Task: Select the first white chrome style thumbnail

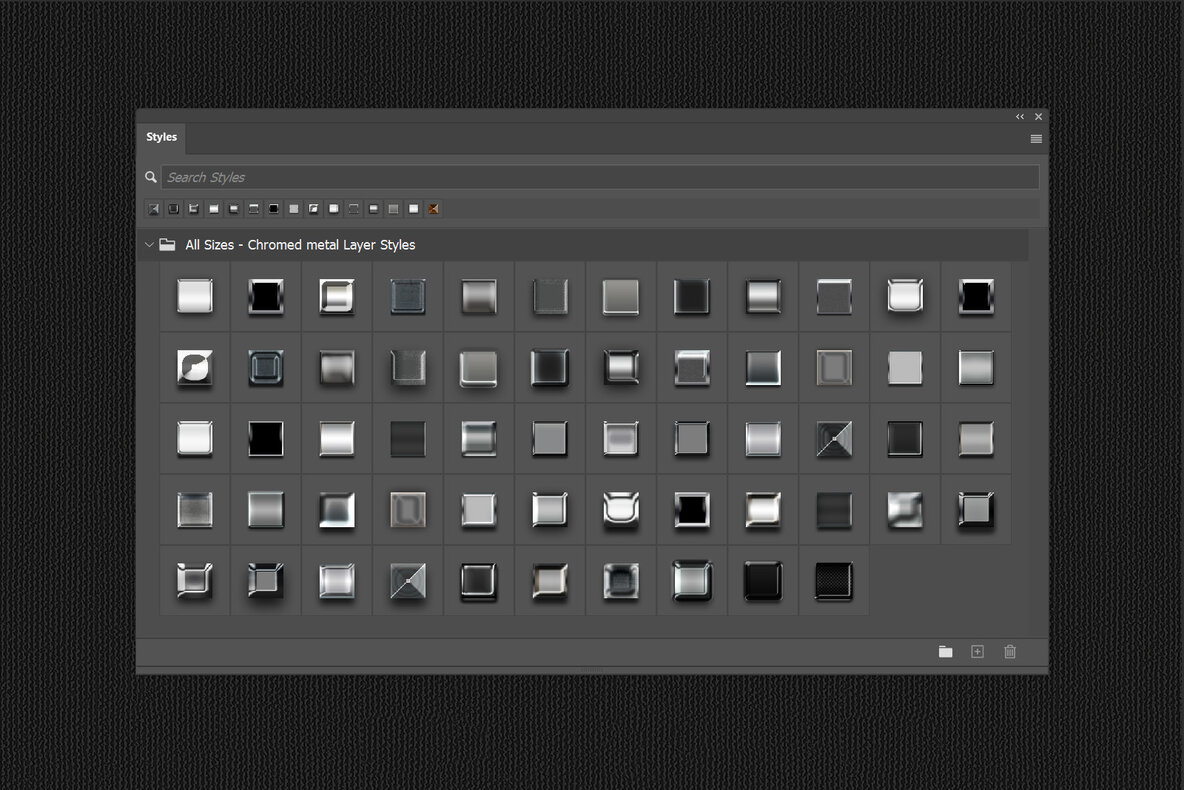Action: tap(194, 296)
